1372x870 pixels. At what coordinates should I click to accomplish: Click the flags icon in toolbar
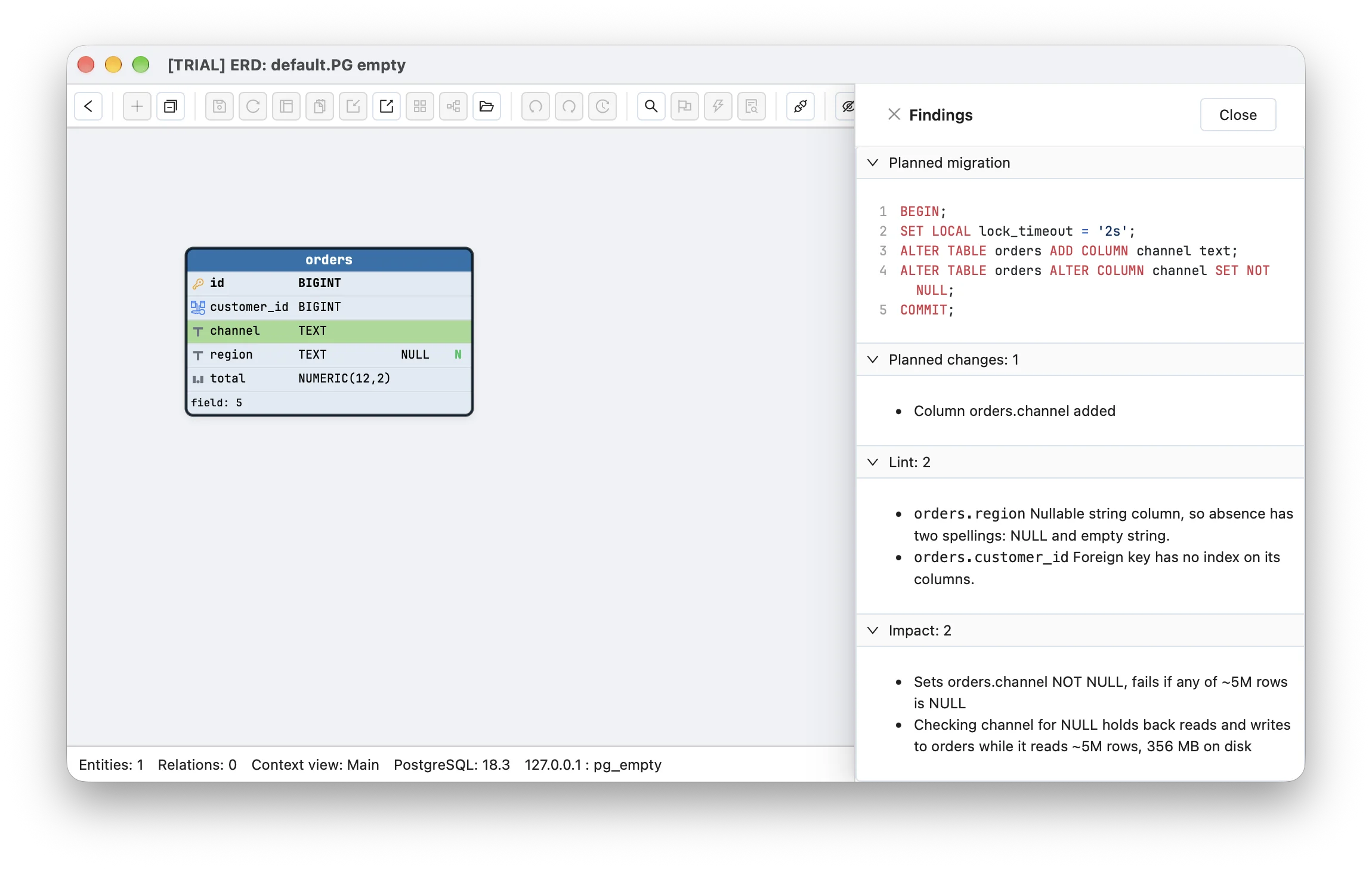click(x=685, y=106)
